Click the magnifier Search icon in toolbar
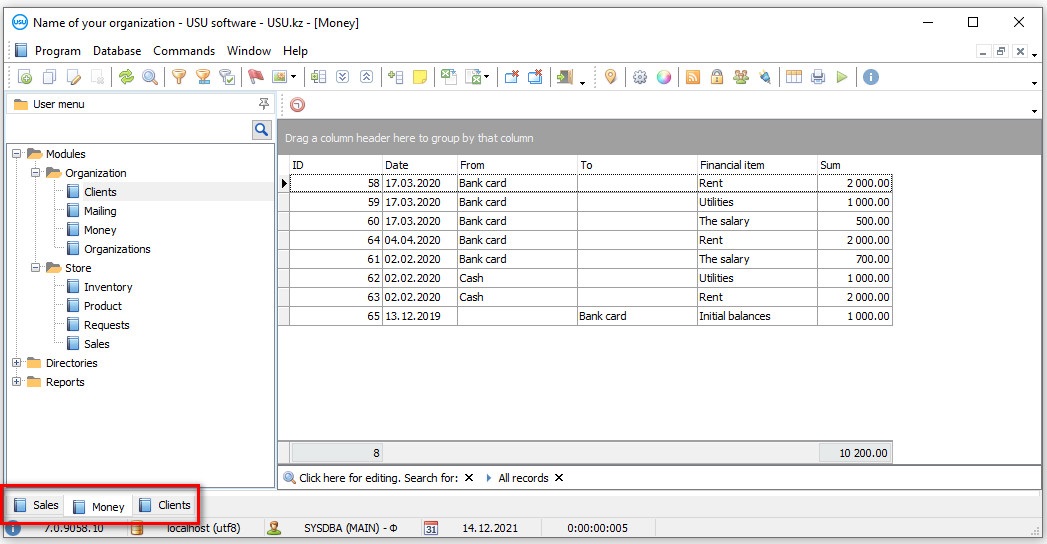 tap(150, 77)
